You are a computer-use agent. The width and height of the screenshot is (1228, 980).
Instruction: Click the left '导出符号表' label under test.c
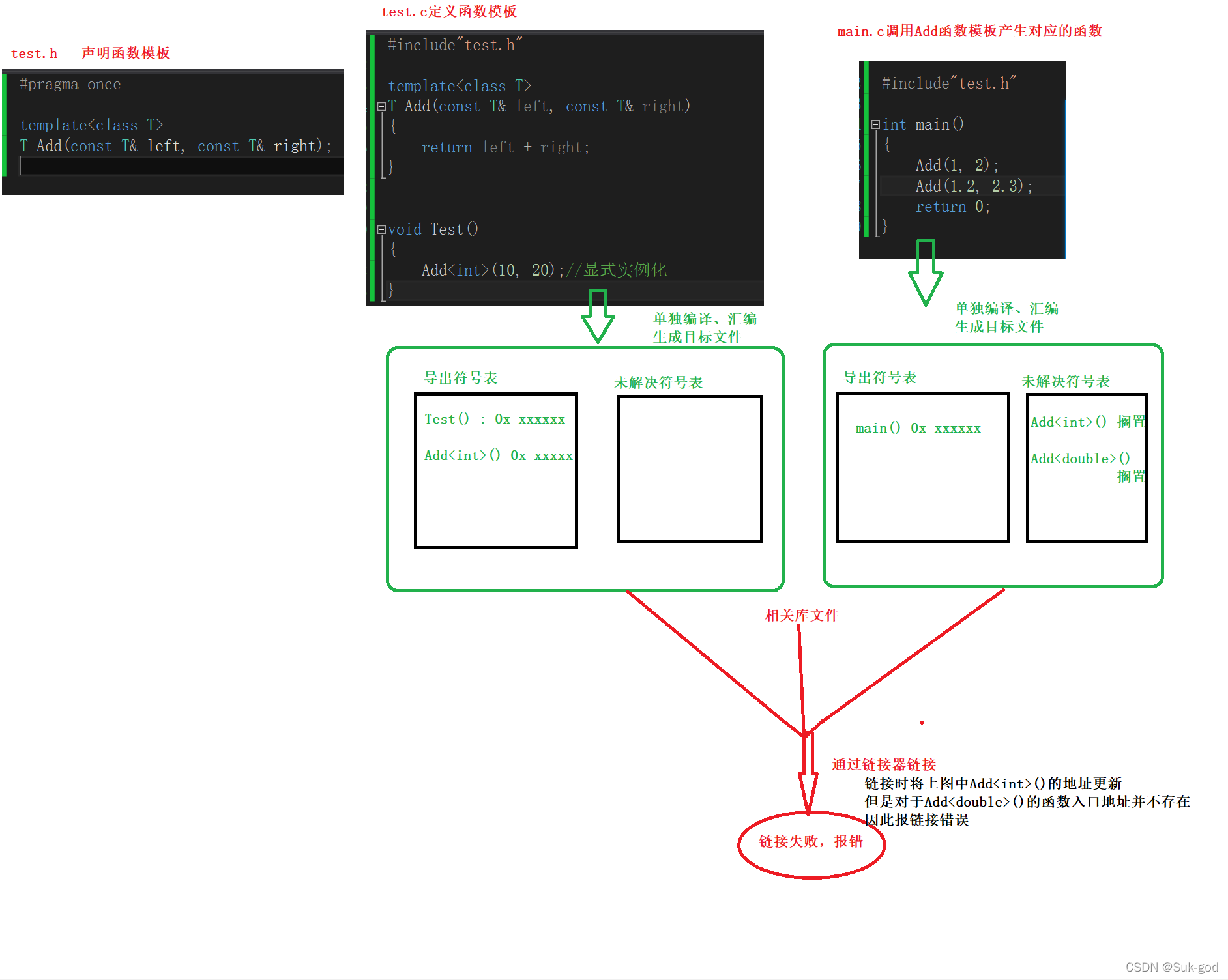click(461, 378)
